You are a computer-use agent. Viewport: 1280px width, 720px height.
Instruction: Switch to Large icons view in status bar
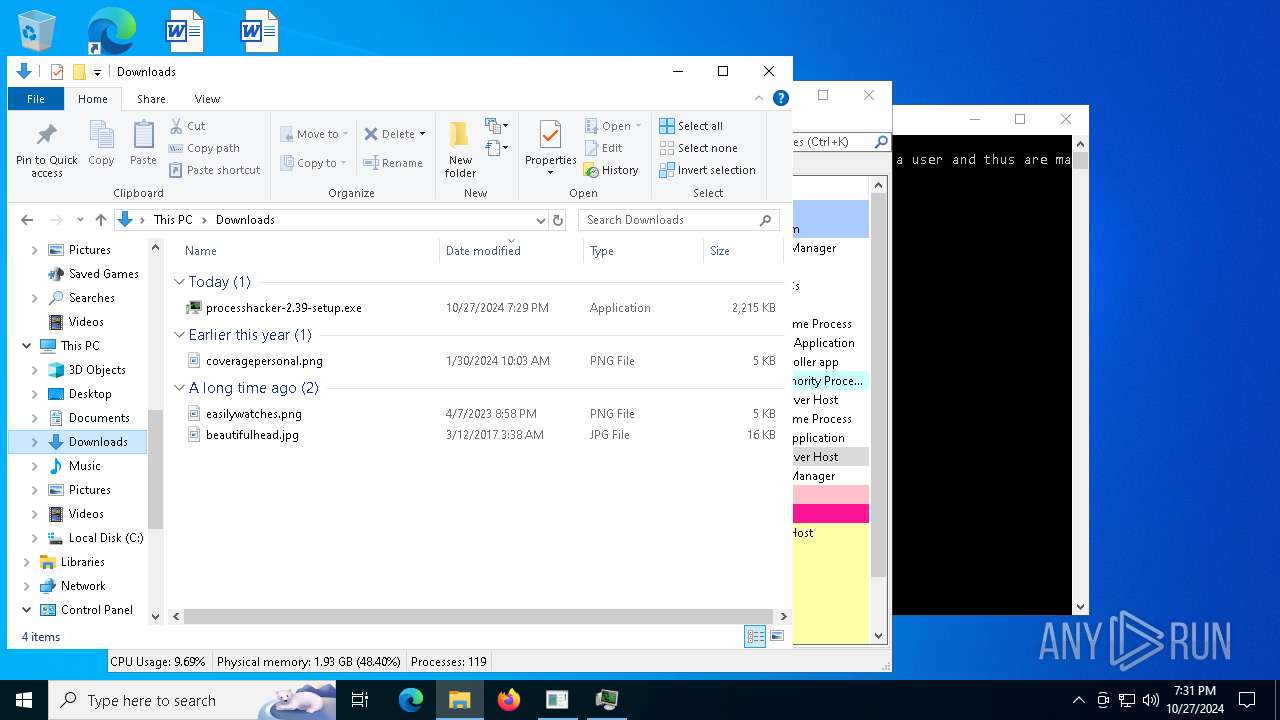tap(777, 636)
